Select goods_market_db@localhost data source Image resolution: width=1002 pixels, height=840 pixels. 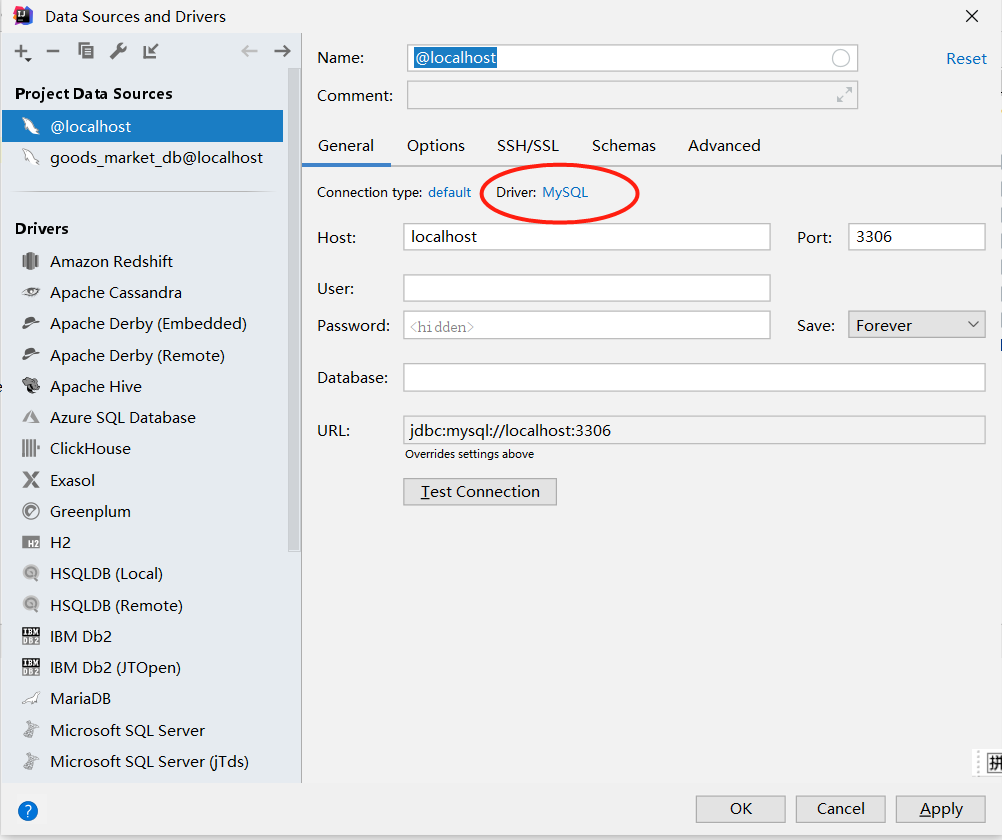click(143, 157)
